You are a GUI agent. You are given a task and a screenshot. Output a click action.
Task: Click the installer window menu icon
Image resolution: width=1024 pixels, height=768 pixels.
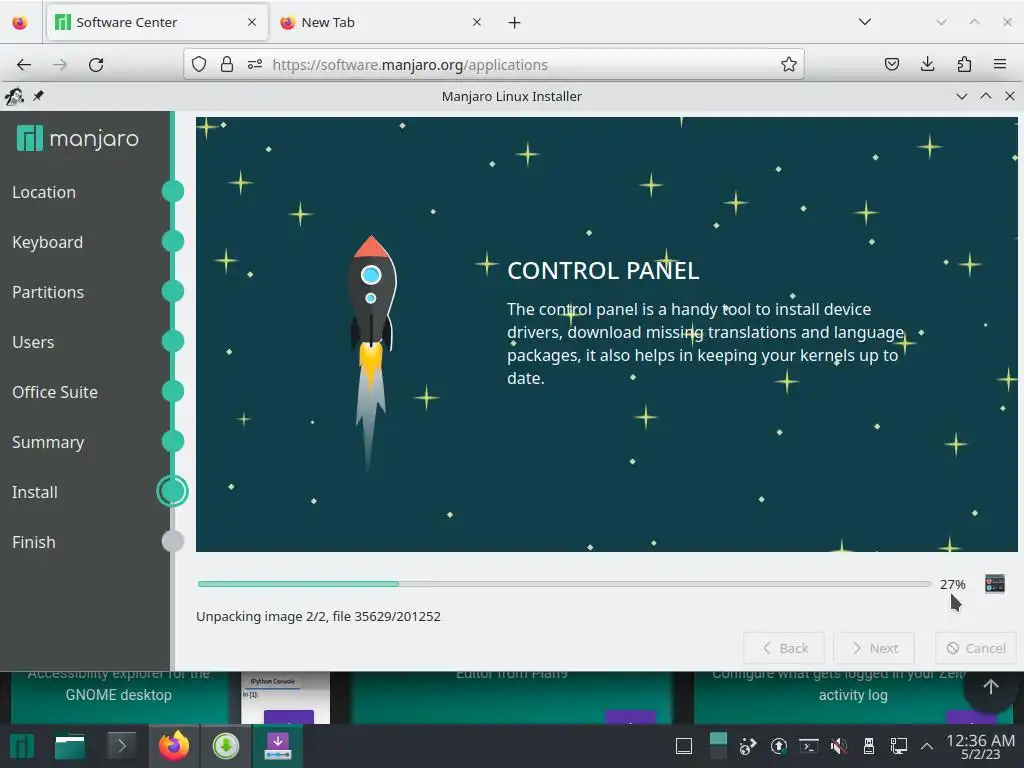tap(14, 97)
